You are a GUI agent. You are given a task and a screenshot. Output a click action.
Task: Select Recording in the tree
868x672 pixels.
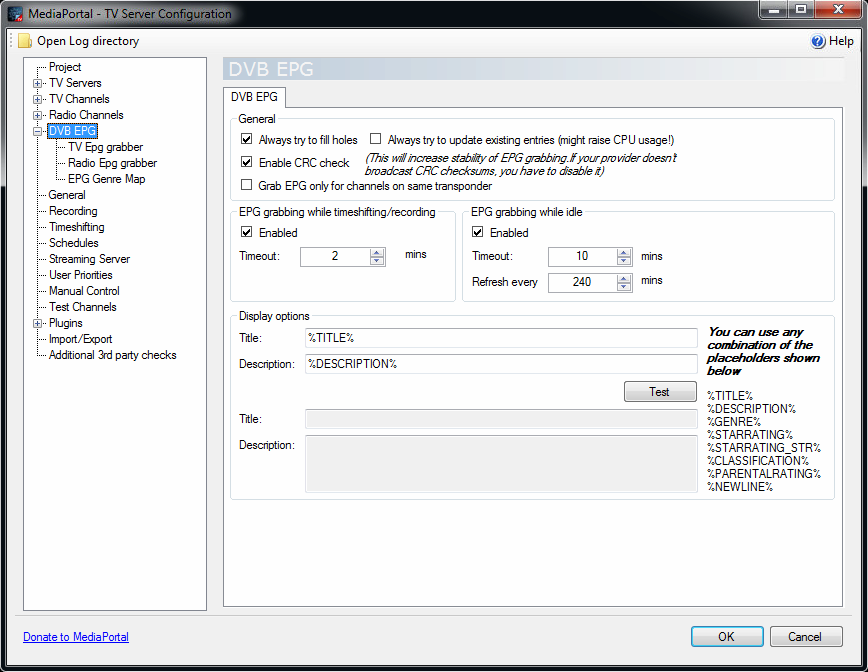point(73,211)
